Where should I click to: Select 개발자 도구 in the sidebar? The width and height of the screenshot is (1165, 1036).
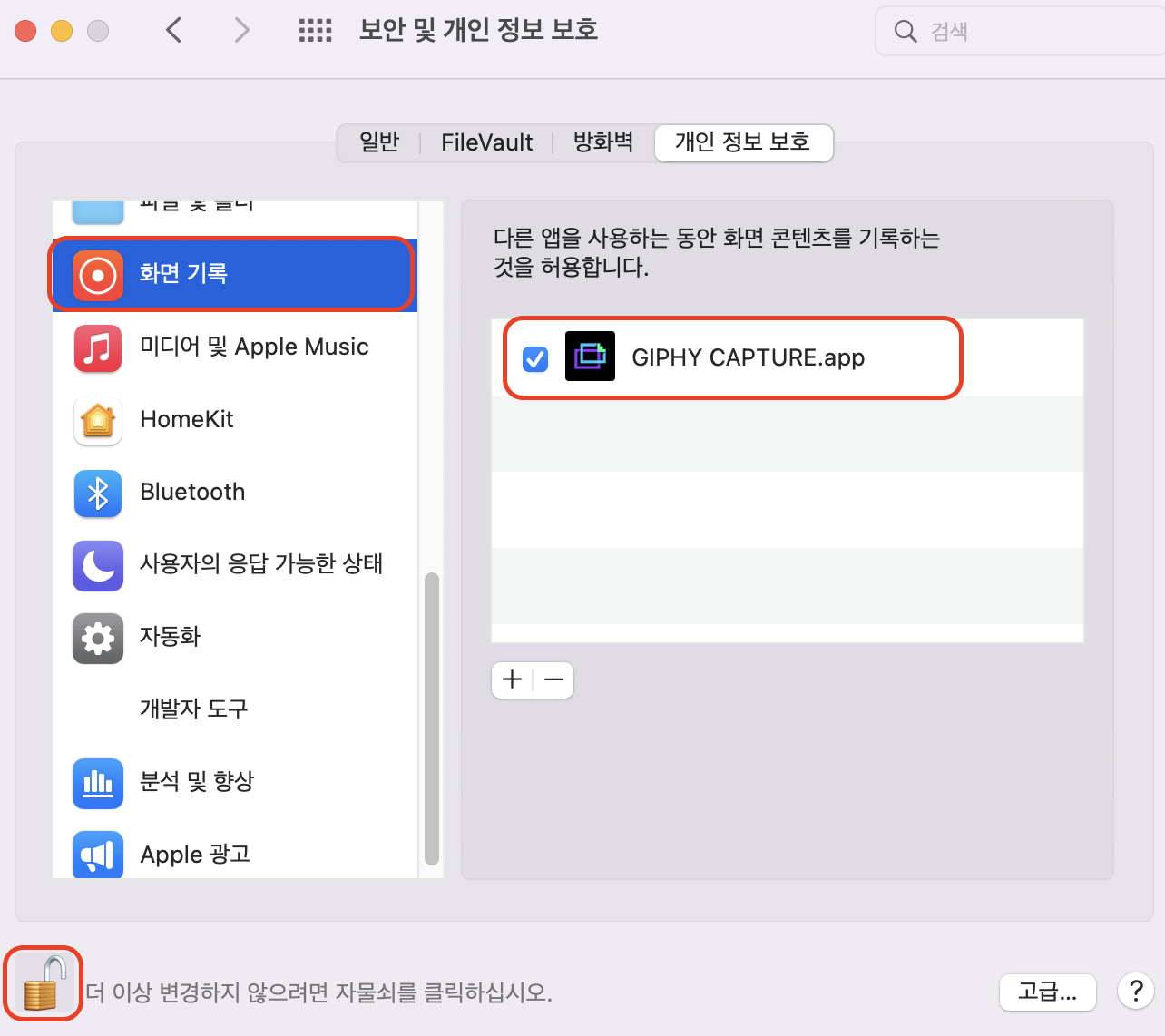[235, 709]
